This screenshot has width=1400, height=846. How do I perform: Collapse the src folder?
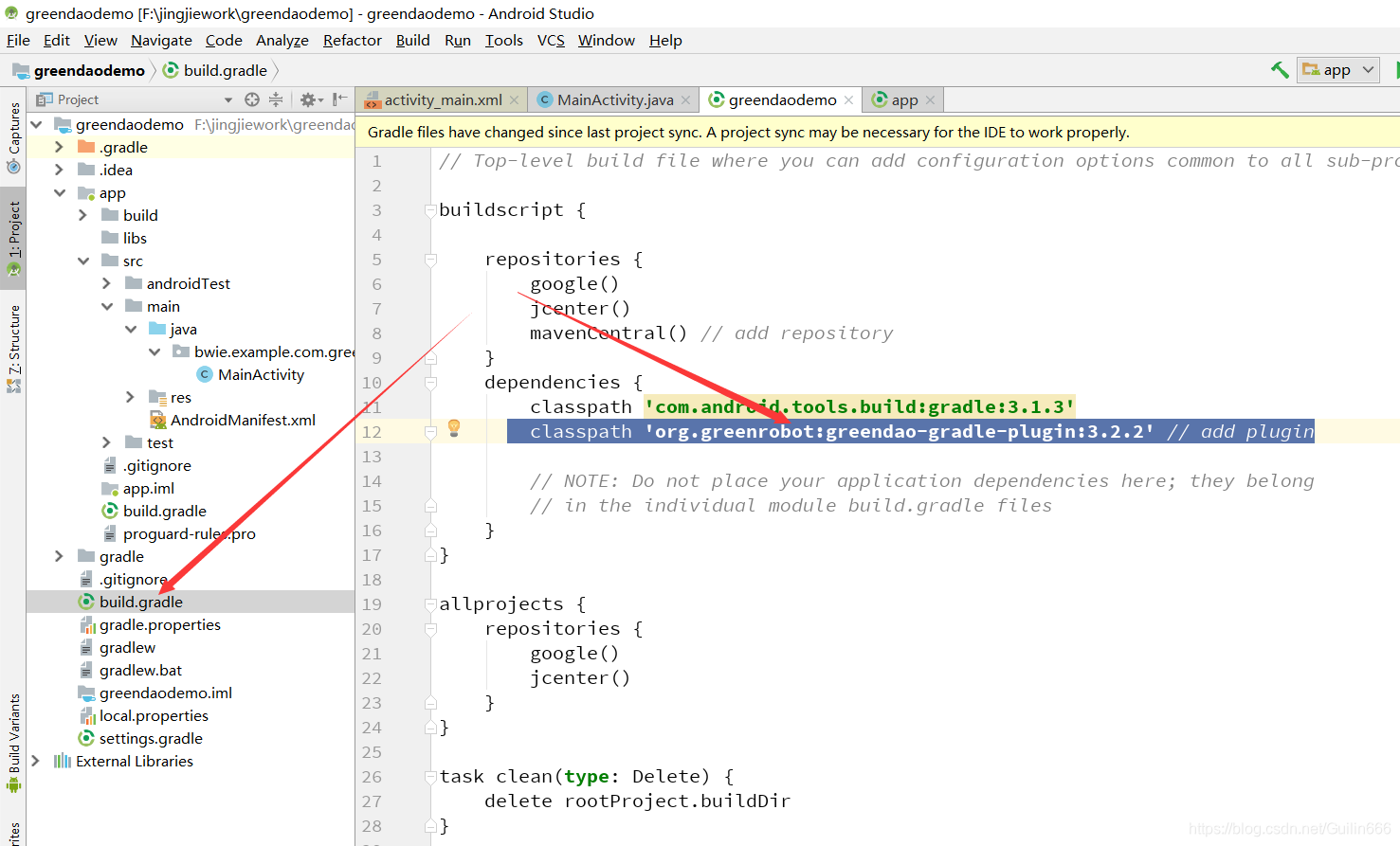click(x=83, y=261)
